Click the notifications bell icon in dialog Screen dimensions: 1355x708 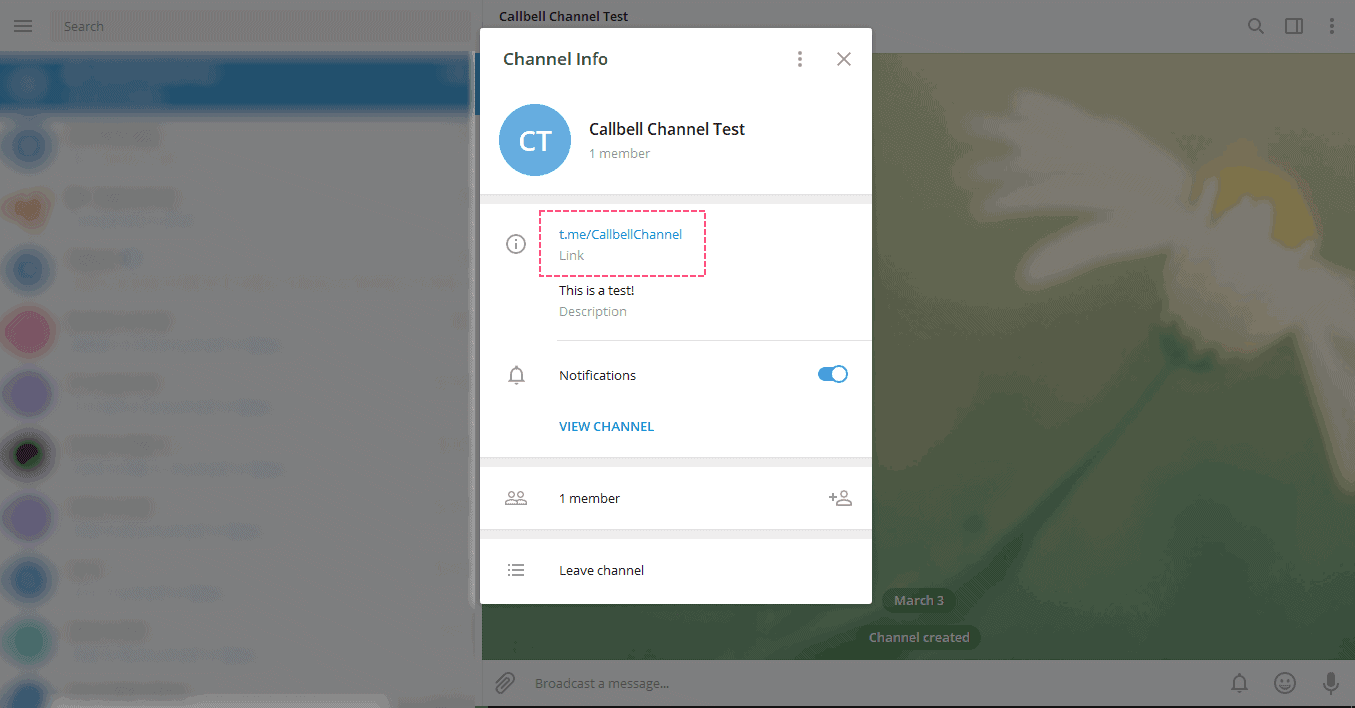(x=516, y=376)
